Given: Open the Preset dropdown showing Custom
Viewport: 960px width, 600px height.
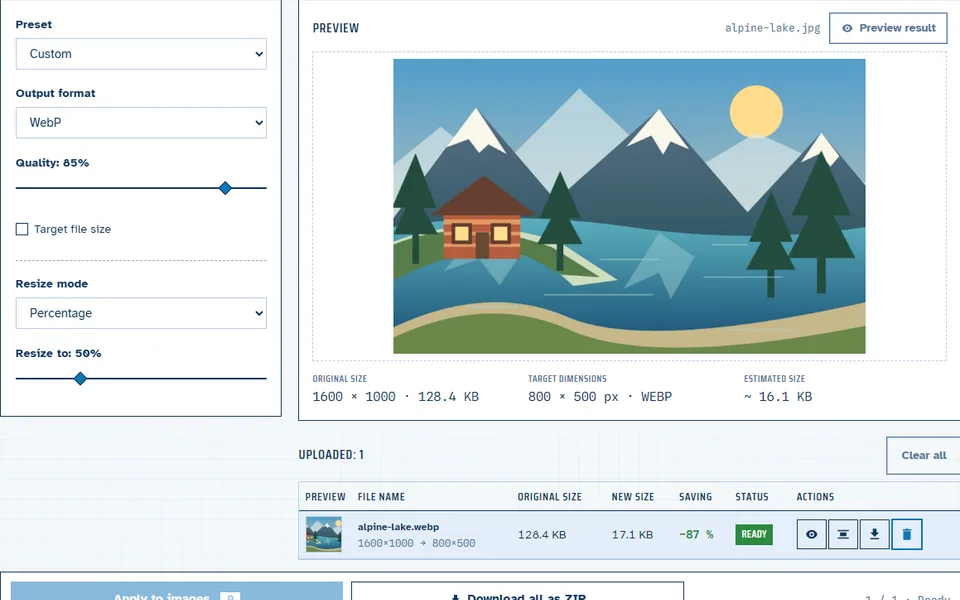Looking at the screenshot, I should (141, 54).
